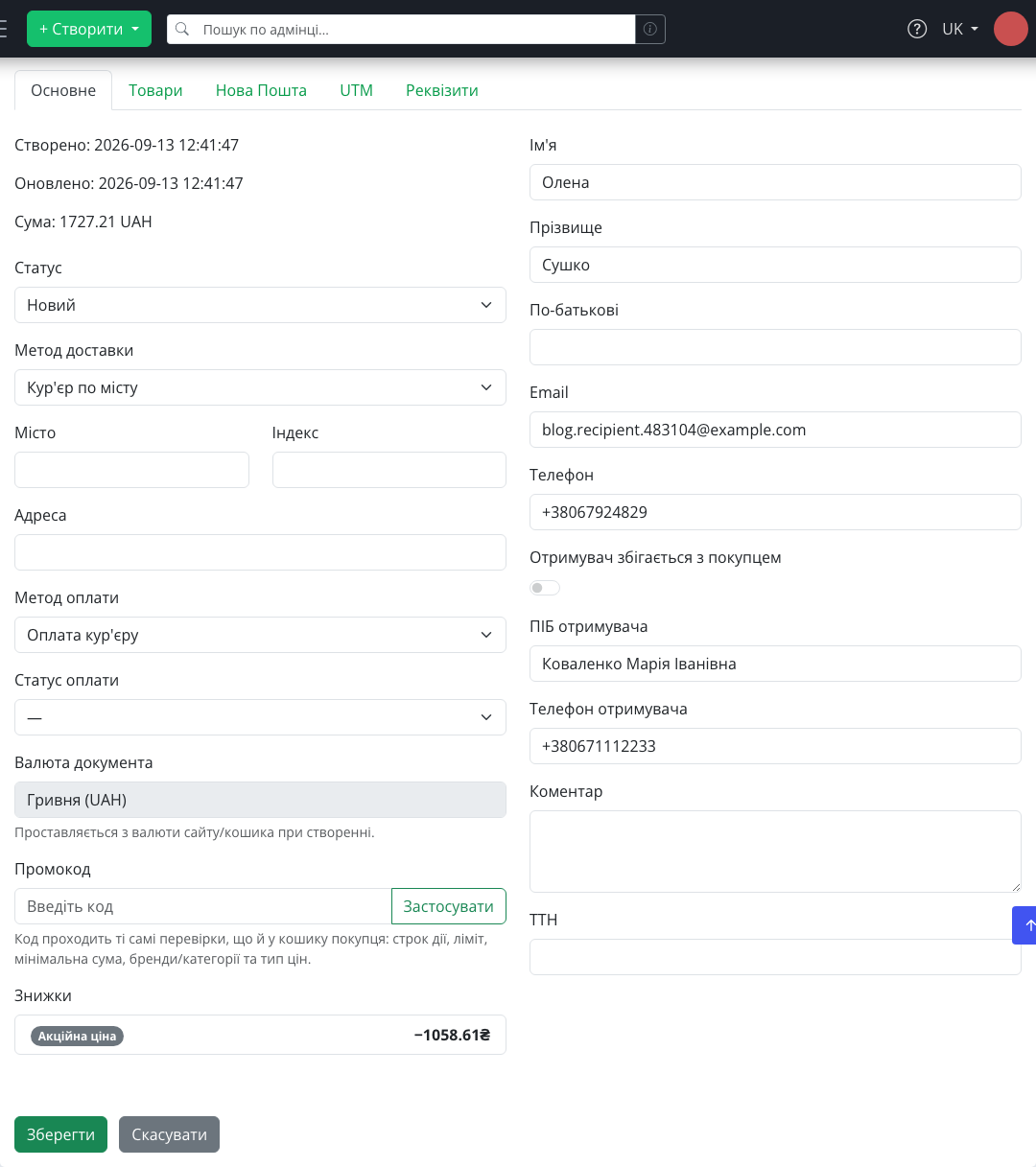Open the Метод оплати dropdown
Screen dimensions: 1036x1167
pyautogui.click(x=260, y=635)
